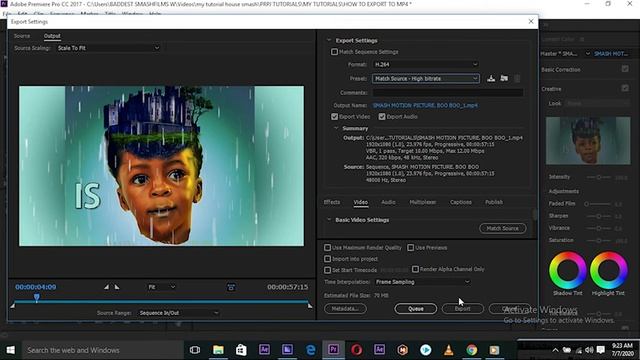
Task: Open Google Chrome from taskbar
Action: pyautogui.click(x=471, y=350)
